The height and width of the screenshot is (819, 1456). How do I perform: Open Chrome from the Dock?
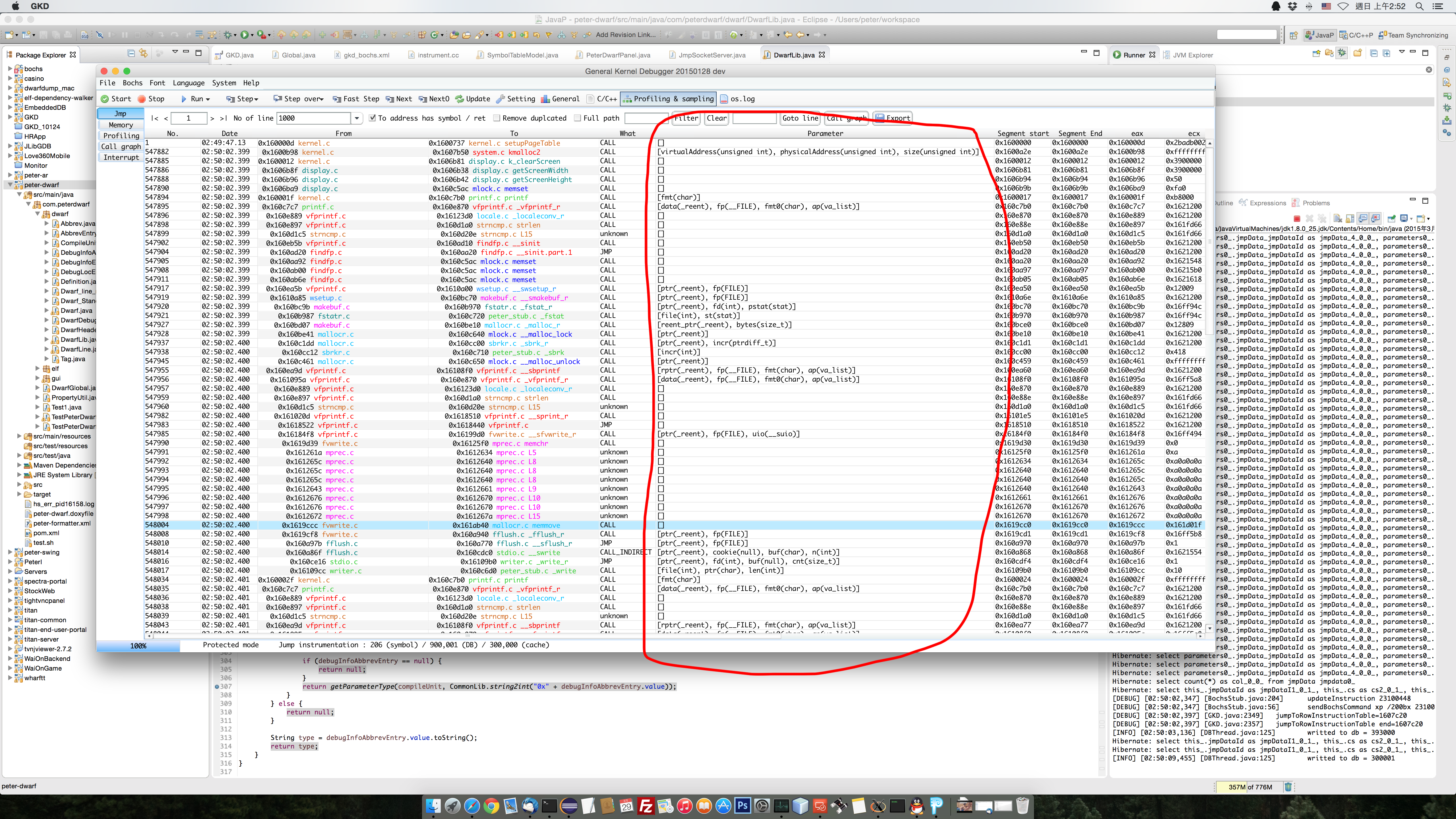click(x=491, y=805)
